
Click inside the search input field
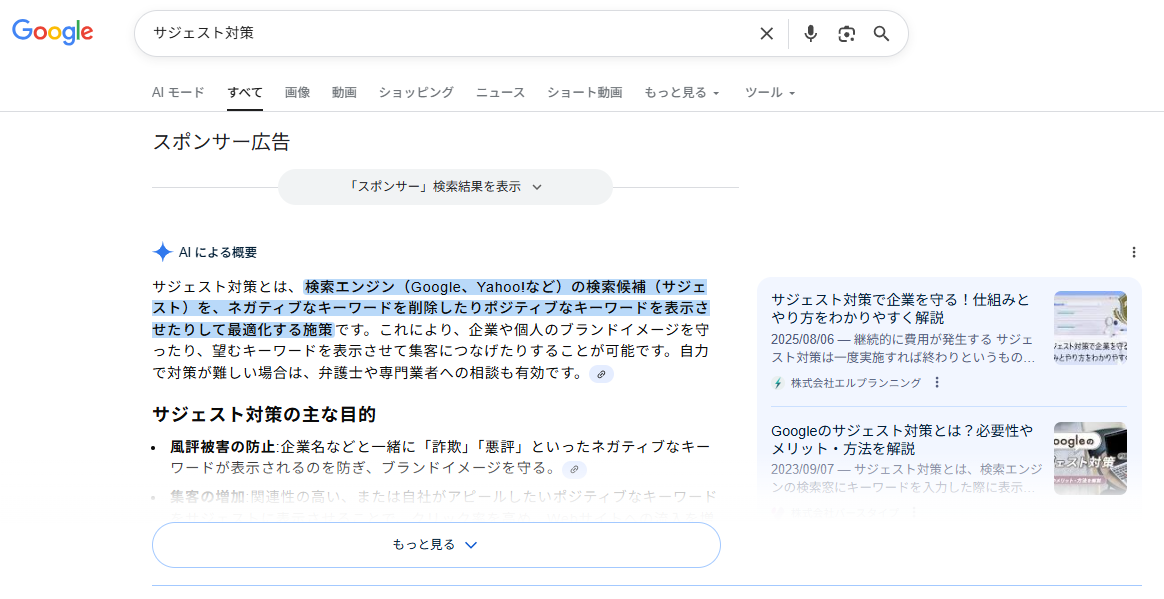(400, 33)
